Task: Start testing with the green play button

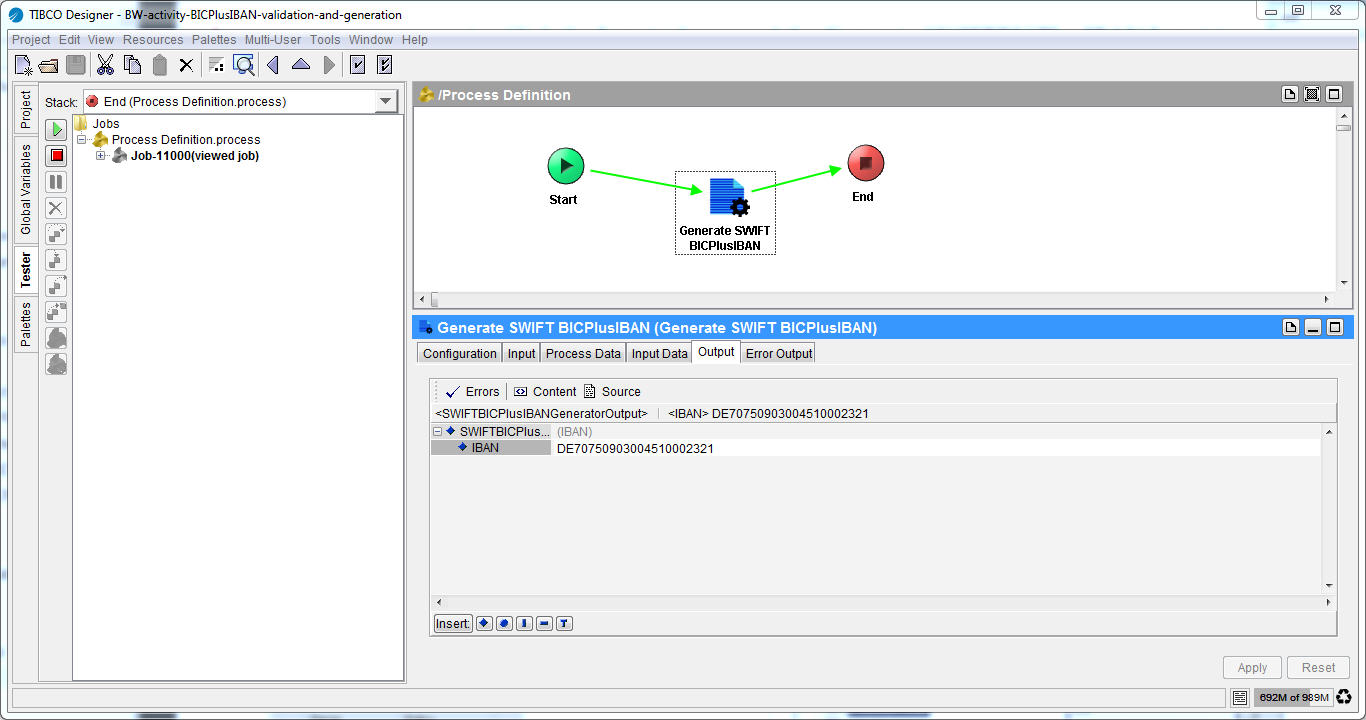Action: [56, 129]
